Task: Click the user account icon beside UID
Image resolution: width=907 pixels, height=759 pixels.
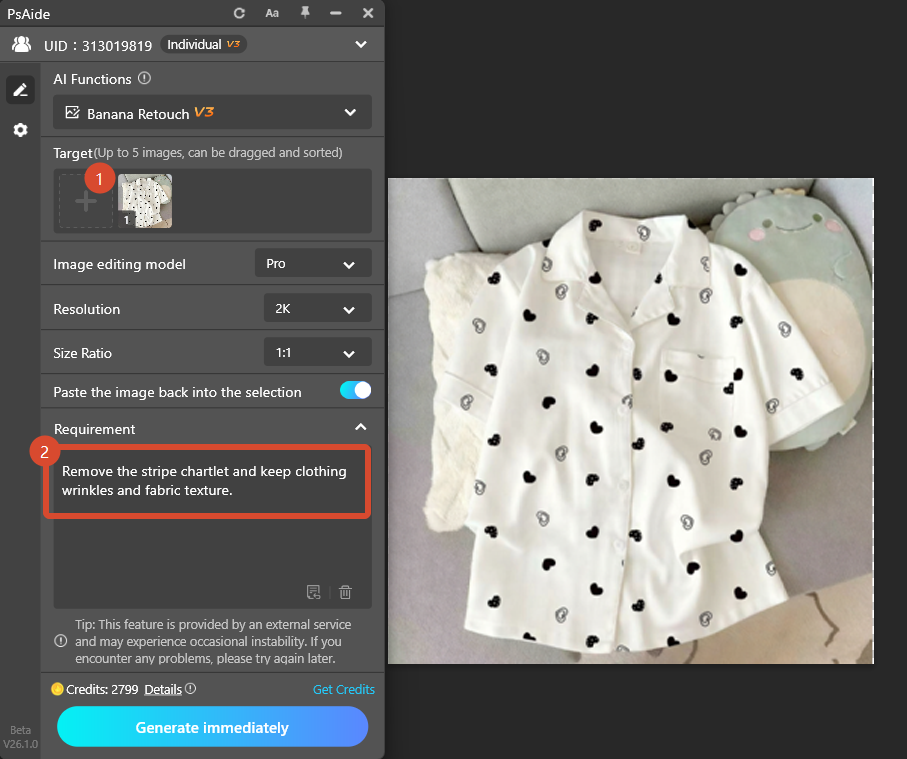Action: [x=21, y=44]
